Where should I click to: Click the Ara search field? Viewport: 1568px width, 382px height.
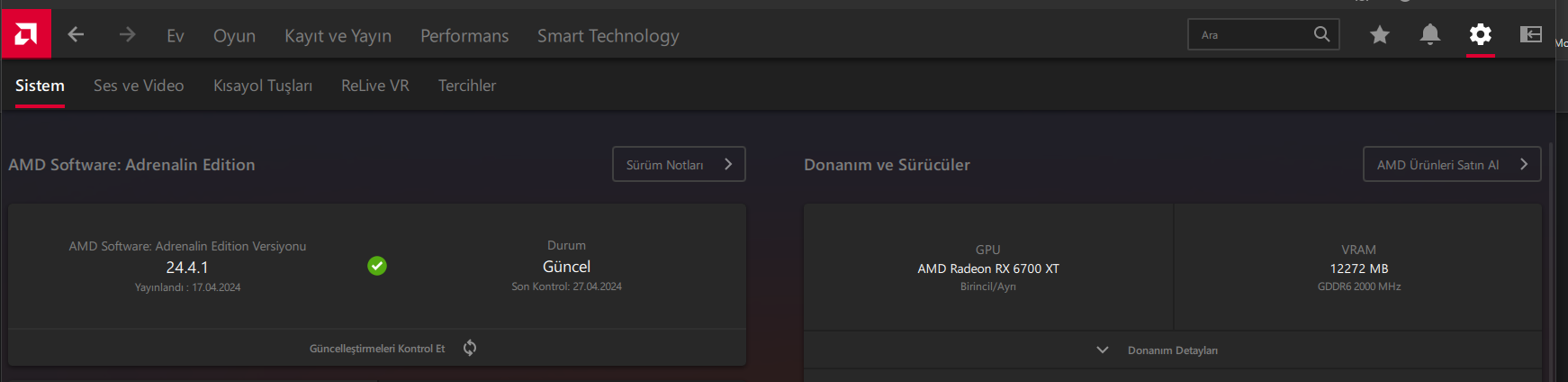[x=1251, y=34]
